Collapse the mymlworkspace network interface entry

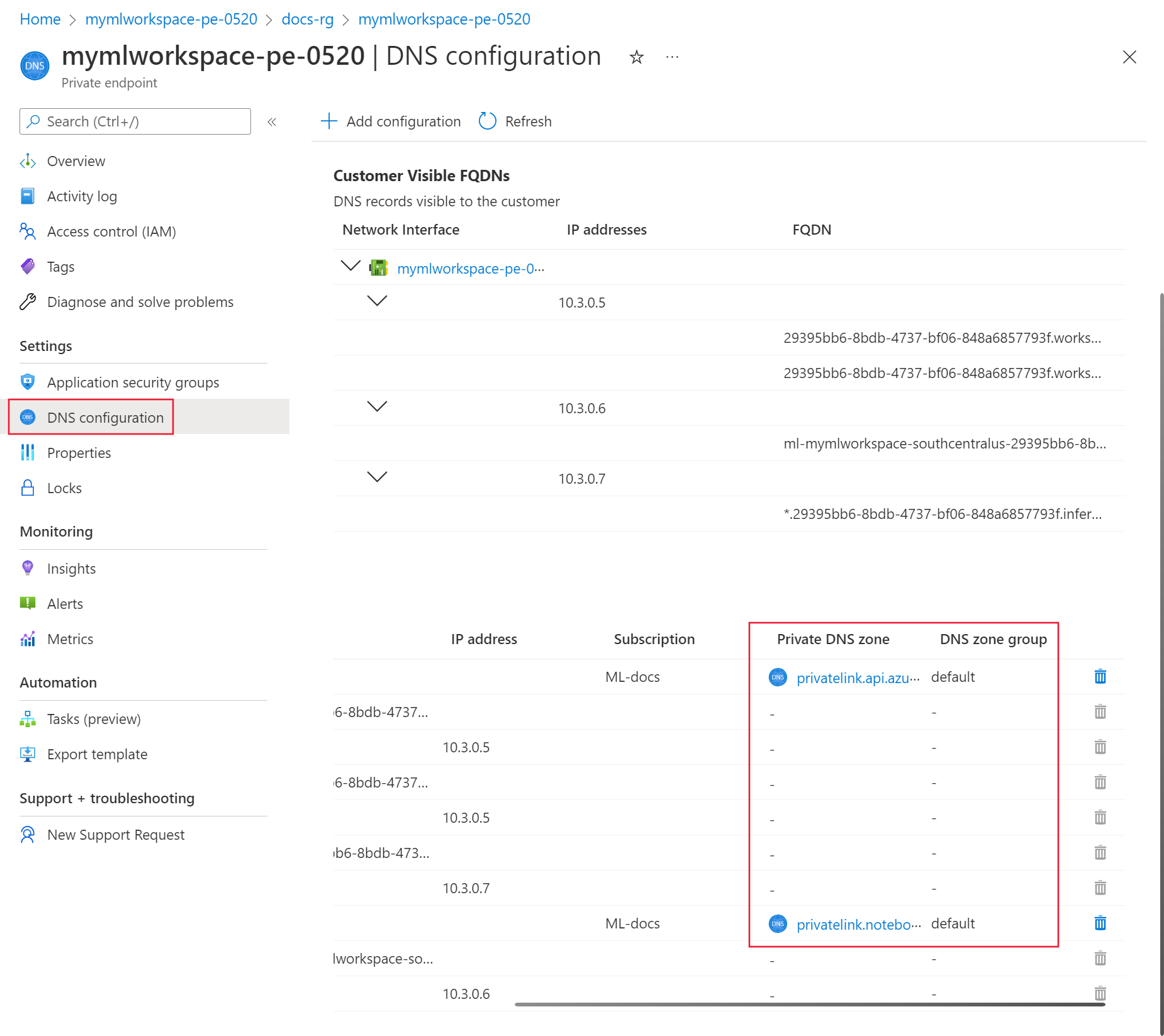click(x=350, y=265)
